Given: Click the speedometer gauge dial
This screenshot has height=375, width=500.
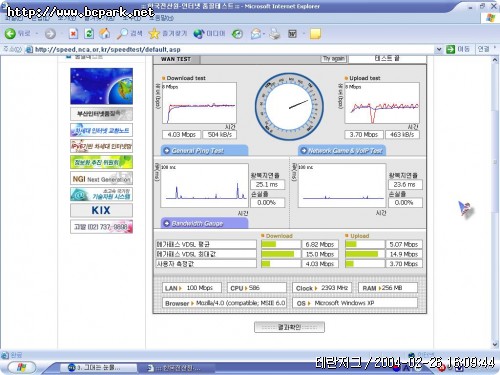Looking at the screenshot, I should point(289,107).
